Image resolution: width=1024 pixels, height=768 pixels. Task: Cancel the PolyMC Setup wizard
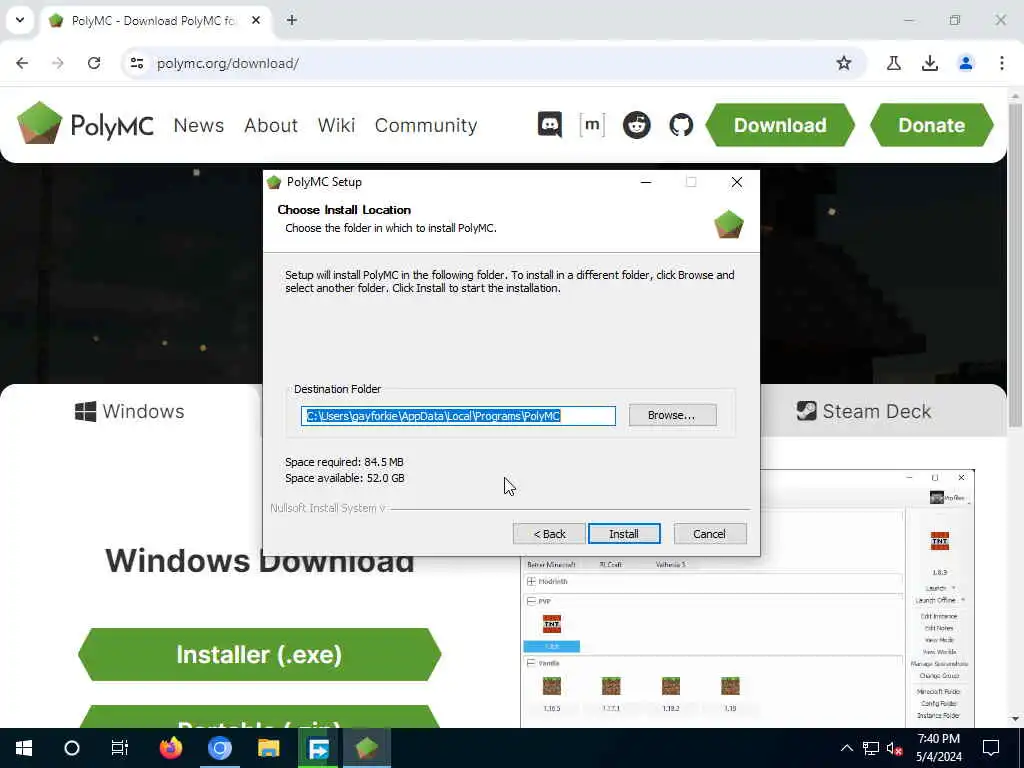[709, 534]
